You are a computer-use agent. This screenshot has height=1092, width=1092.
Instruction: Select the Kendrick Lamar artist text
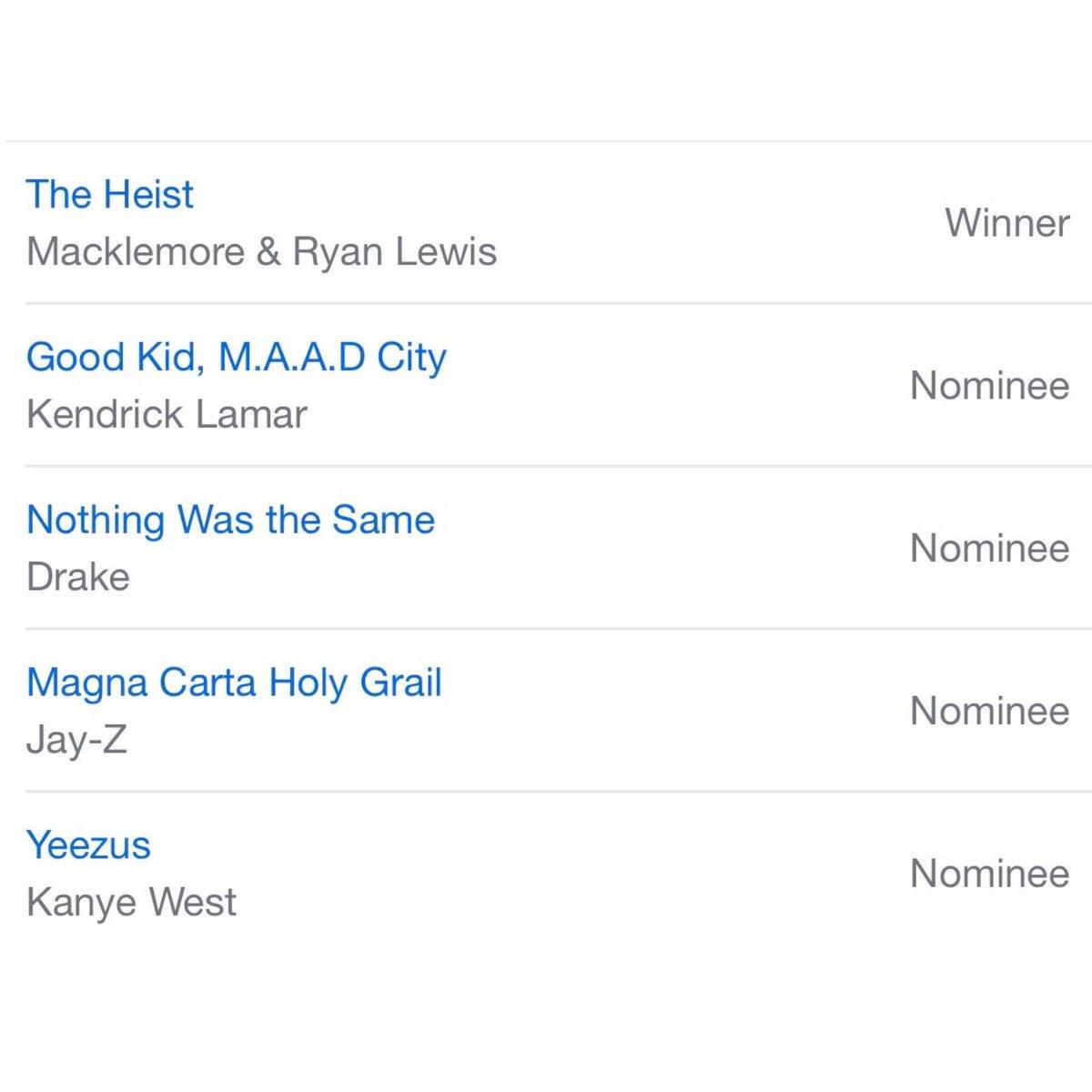pyautogui.click(x=167, y=415)
